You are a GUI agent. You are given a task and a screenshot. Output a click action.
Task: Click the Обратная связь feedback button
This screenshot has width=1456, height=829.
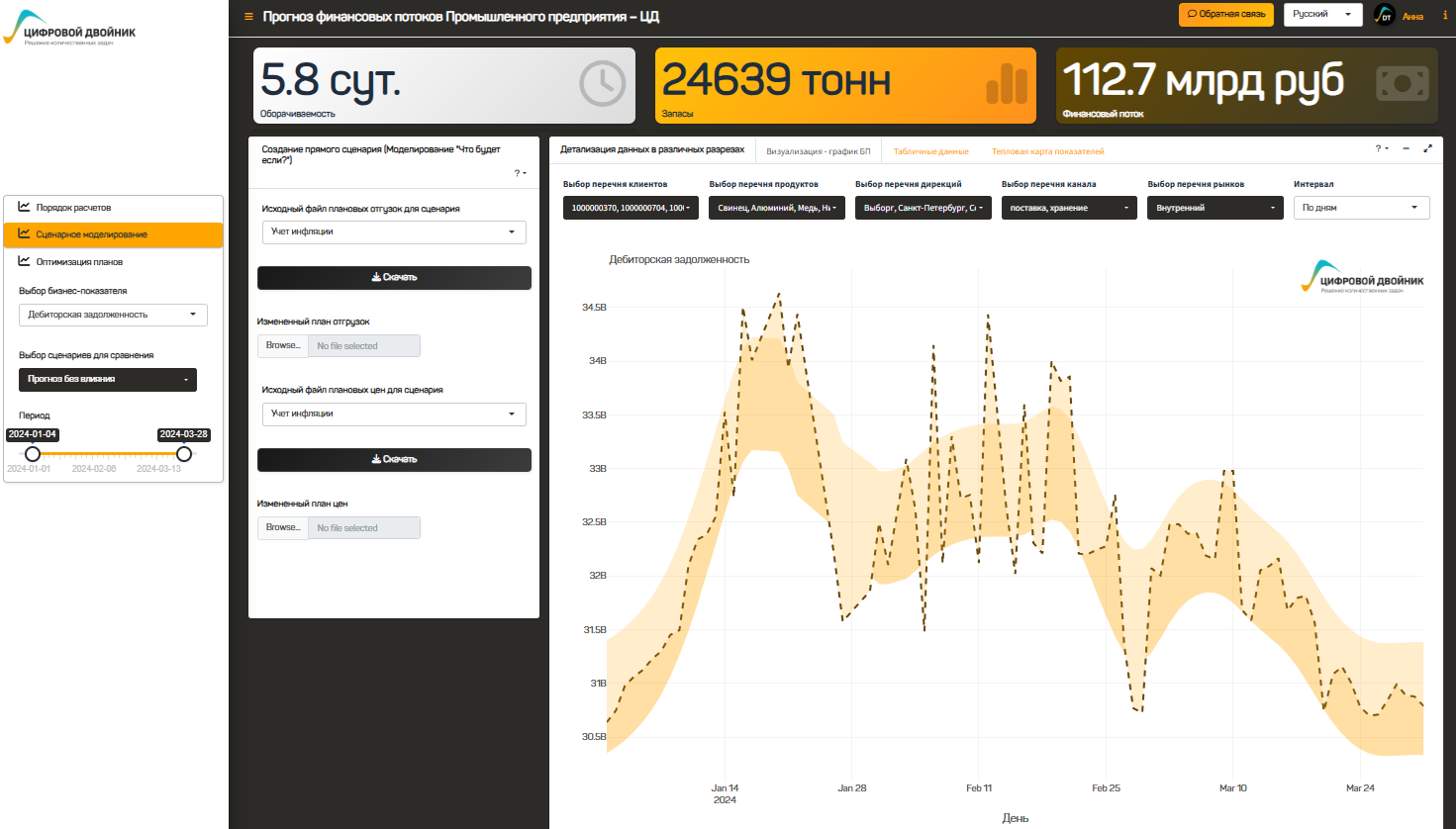coord(1225,15)
